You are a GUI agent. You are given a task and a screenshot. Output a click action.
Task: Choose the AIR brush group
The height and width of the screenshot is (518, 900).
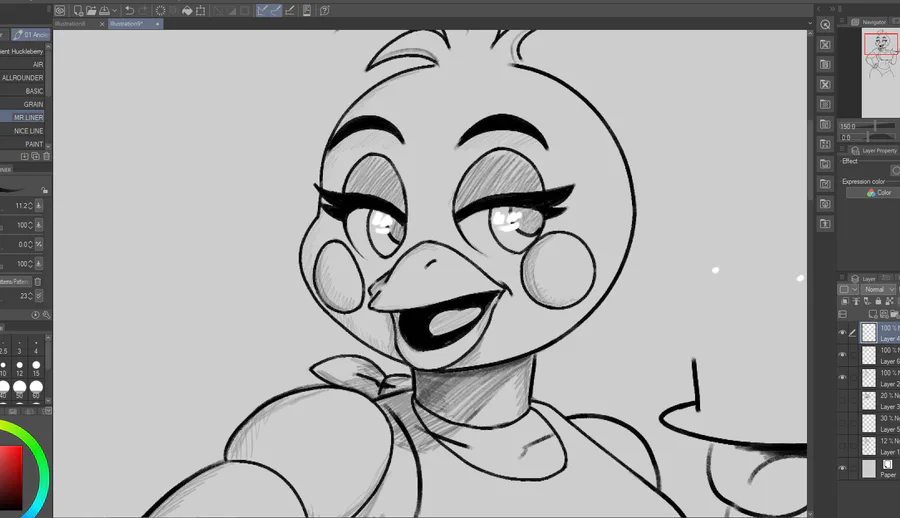tap(23, 64)
